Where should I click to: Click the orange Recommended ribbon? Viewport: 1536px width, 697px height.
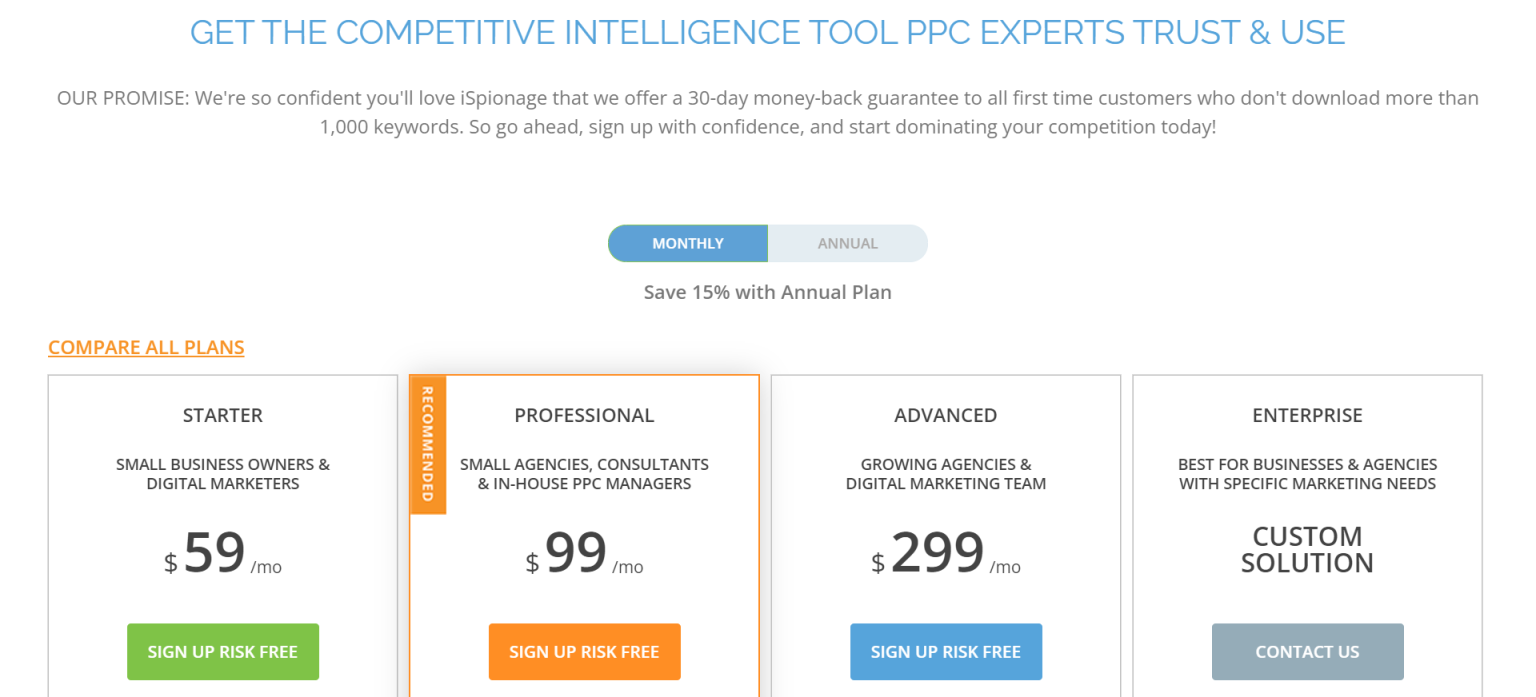pos(428,444)
